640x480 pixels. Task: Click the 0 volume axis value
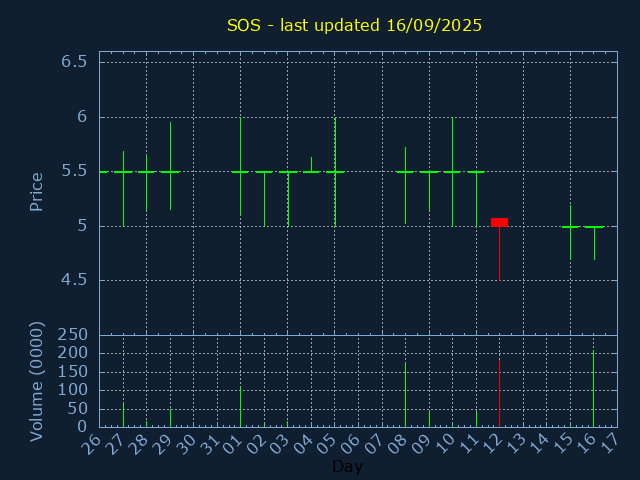point(82,427)
